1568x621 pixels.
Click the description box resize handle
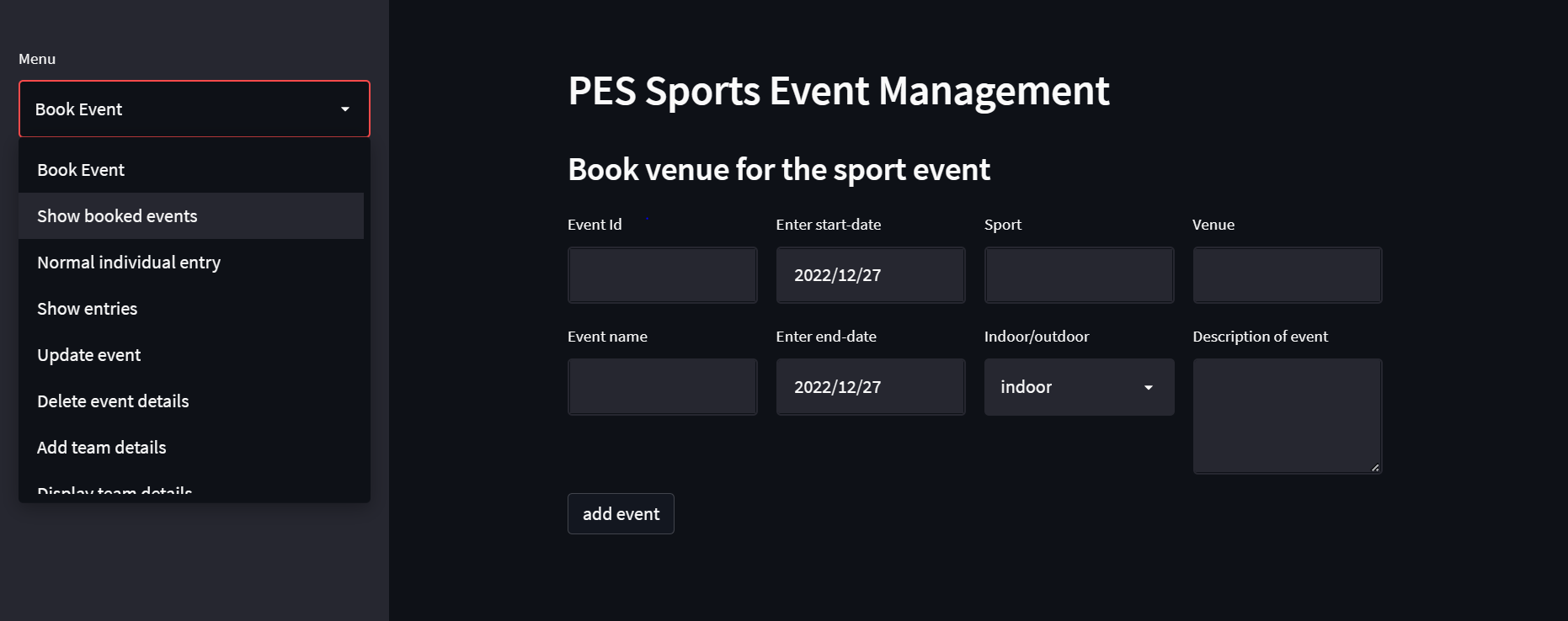pyautogui.click(x=1376, y=468)
